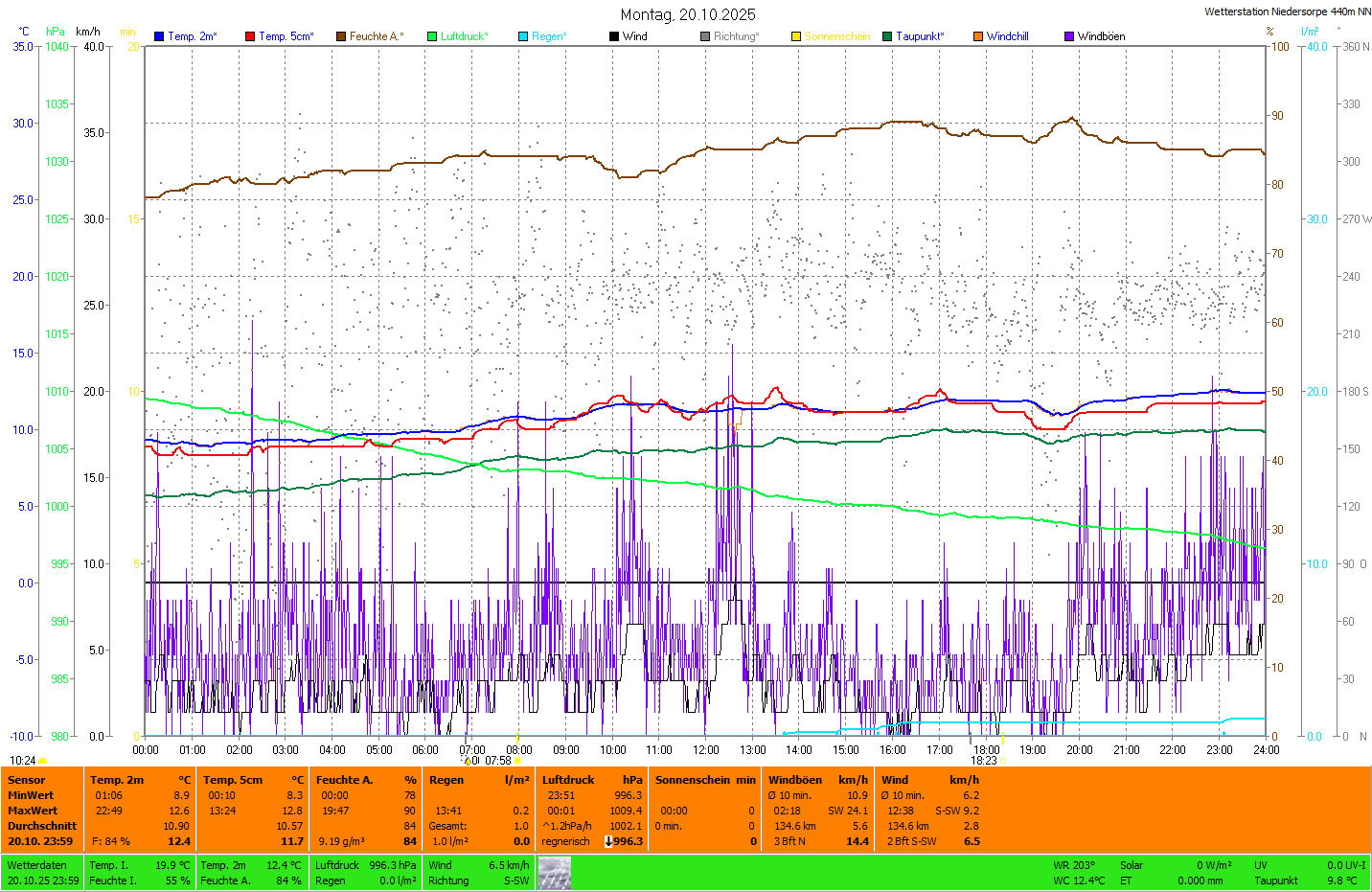
Task: Click the yellow Sonnenschein legend color square
Action: point(796,36)
